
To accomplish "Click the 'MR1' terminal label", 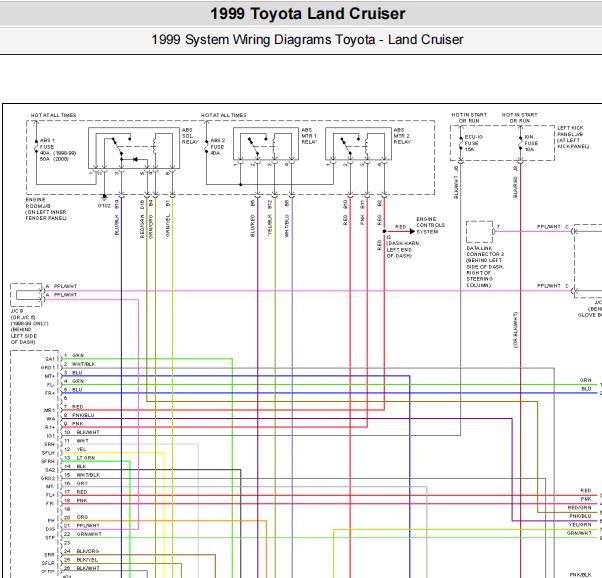I will pyautogui.click(x=50, y=410).
